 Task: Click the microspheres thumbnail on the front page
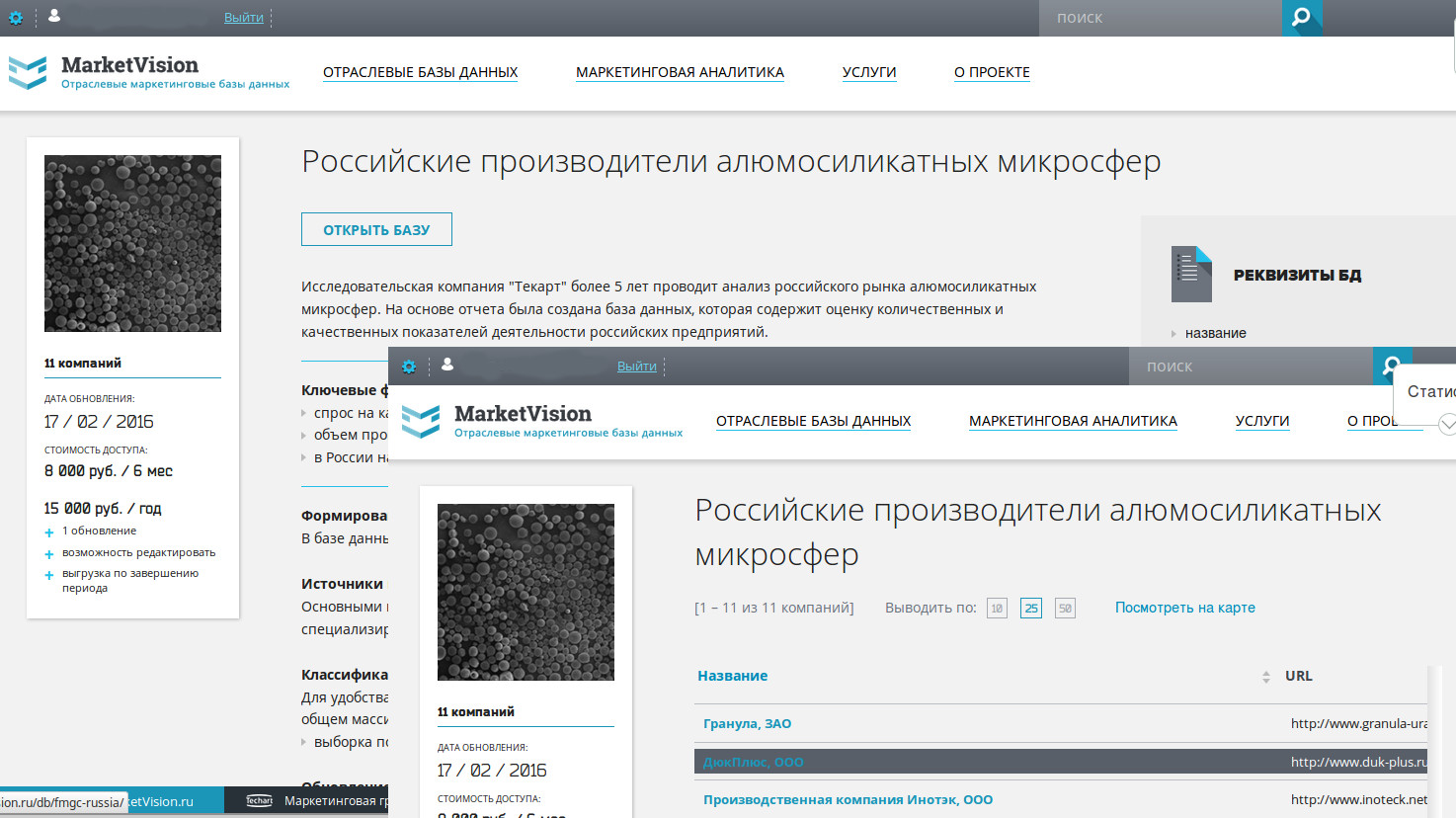point(526,592)
